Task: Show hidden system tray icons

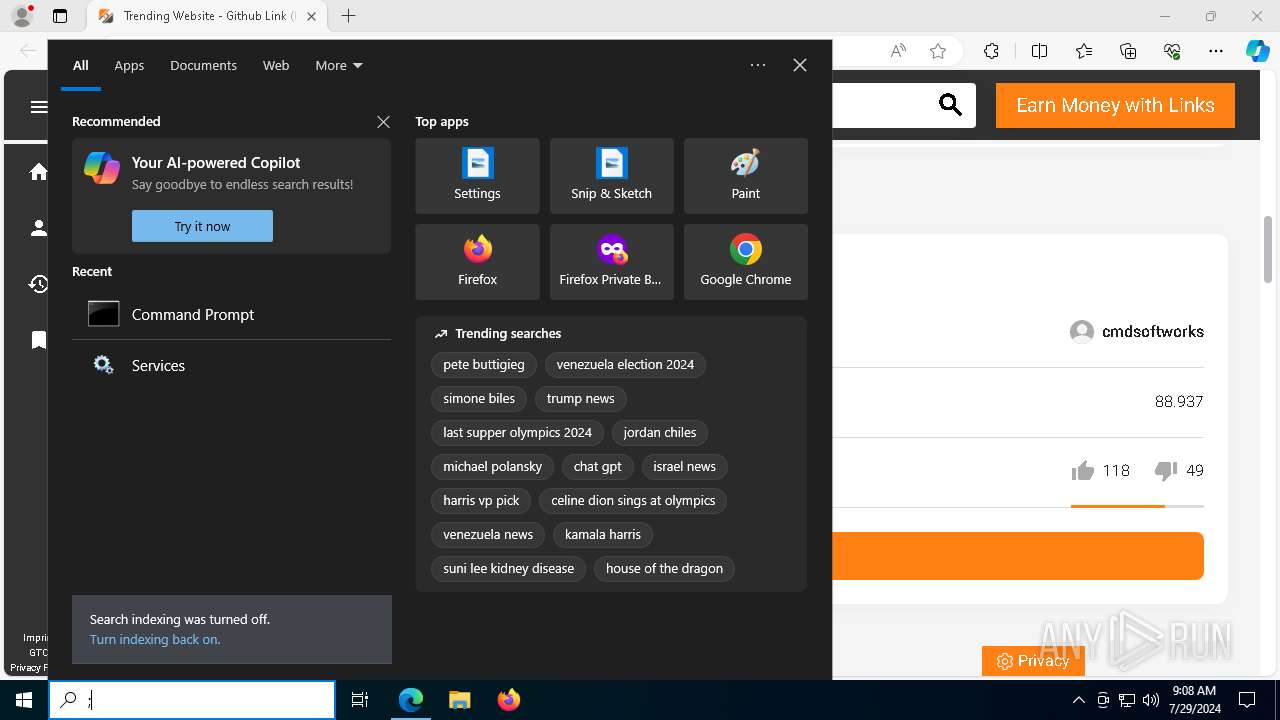Action: 1079,700
